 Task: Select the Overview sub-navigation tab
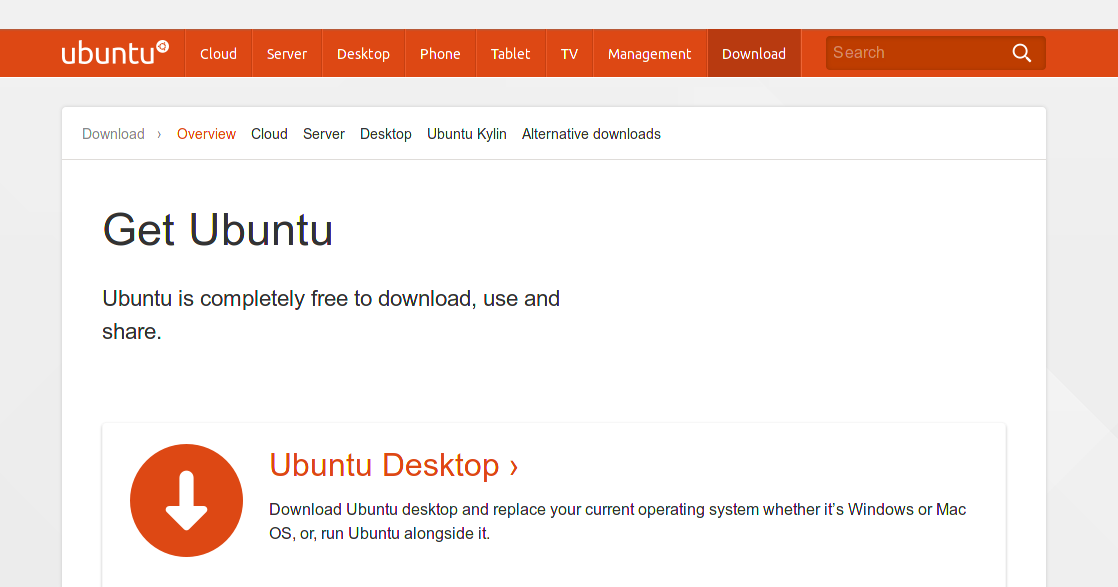pos(206,134)
